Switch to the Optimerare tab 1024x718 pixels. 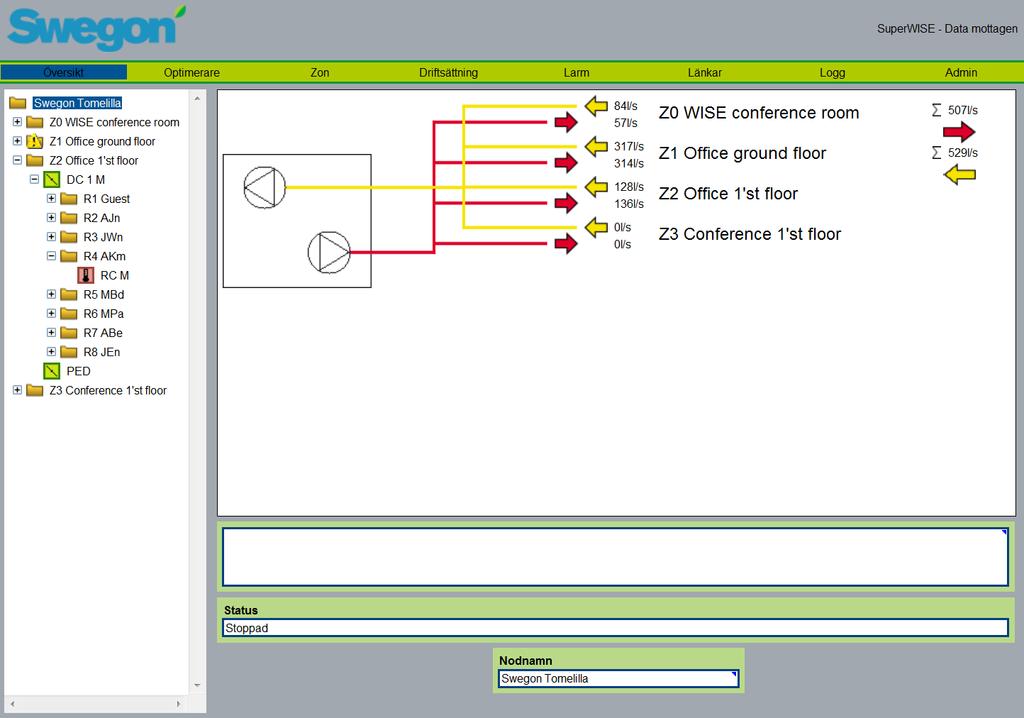coord(191,73)
